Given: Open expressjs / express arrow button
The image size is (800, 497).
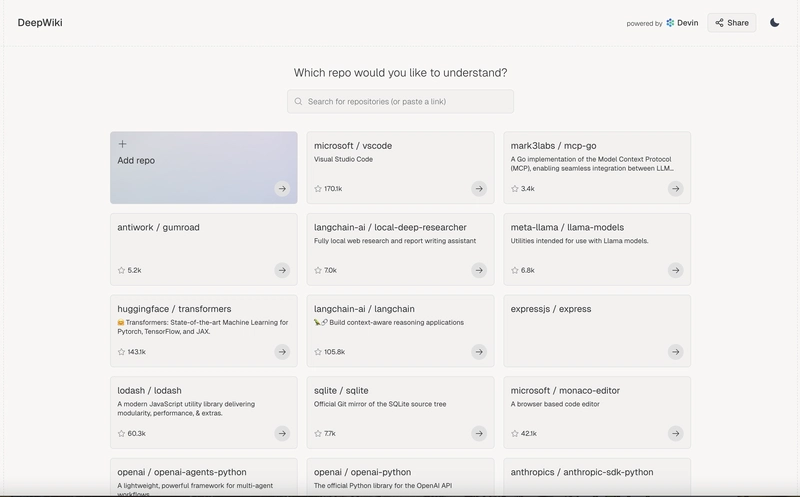Looking at the screenshot, I should pyautogui.click(x=676, y=352).
